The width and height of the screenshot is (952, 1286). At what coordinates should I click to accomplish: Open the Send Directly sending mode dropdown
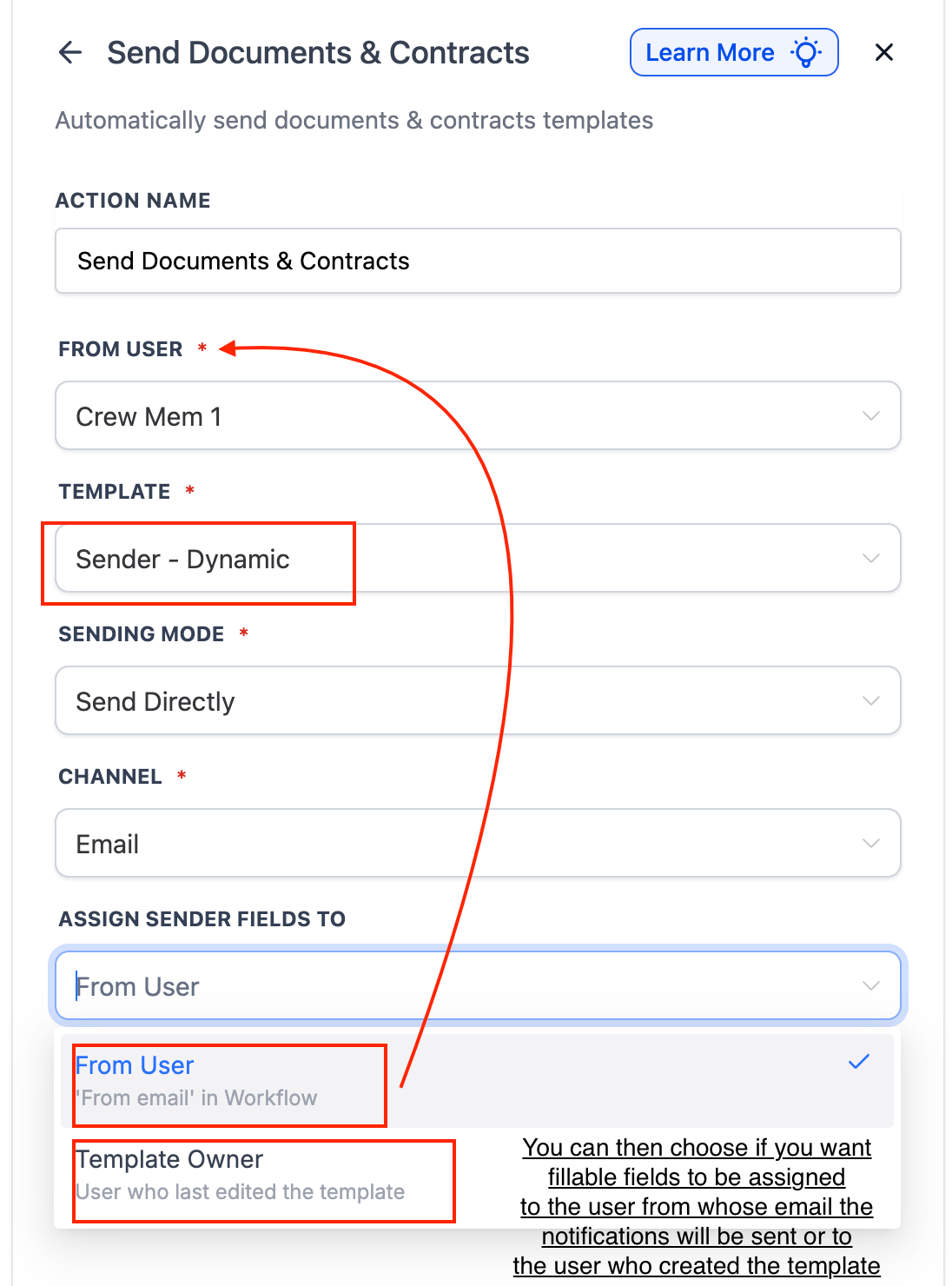tap(478, 700)
